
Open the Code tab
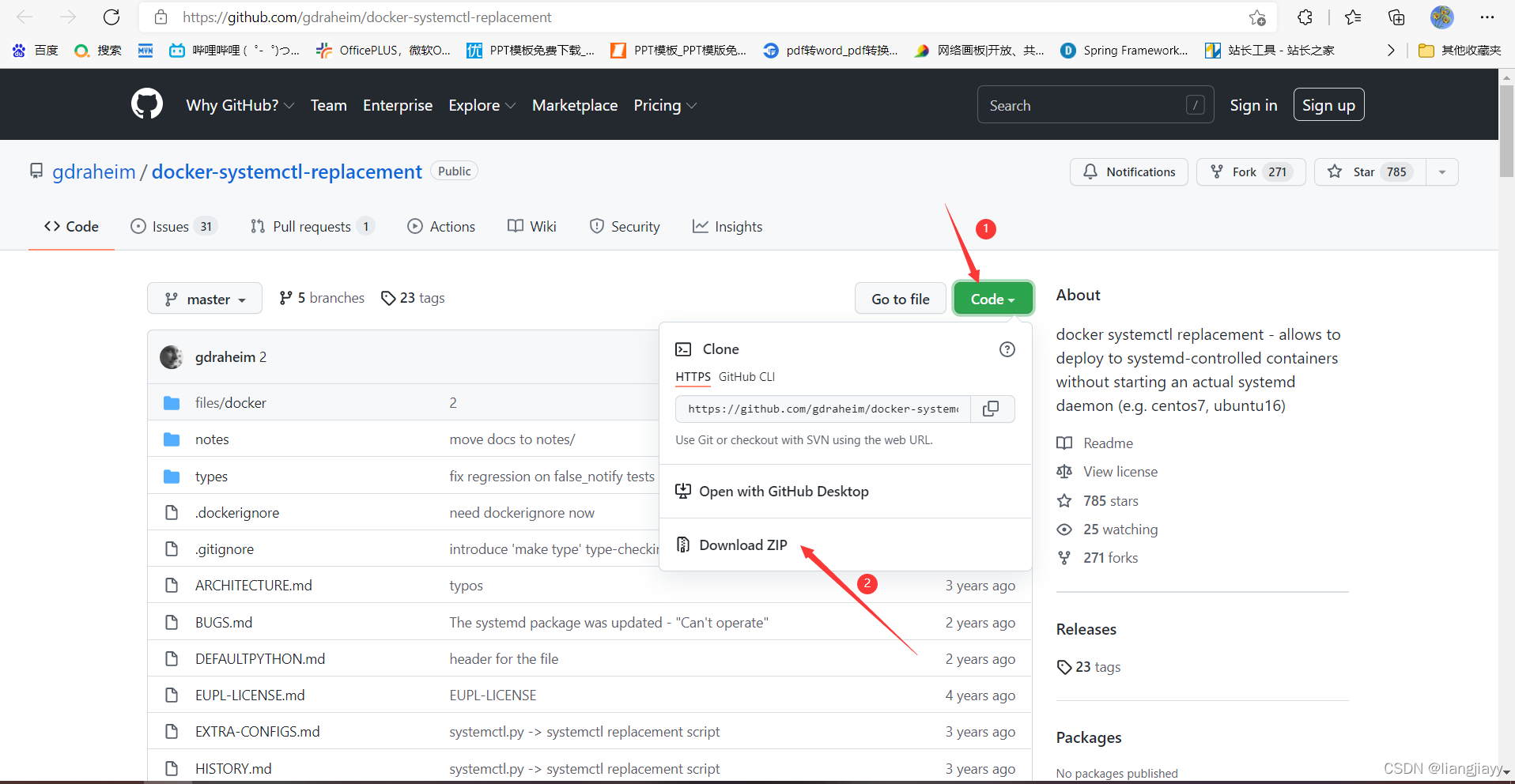71,227
